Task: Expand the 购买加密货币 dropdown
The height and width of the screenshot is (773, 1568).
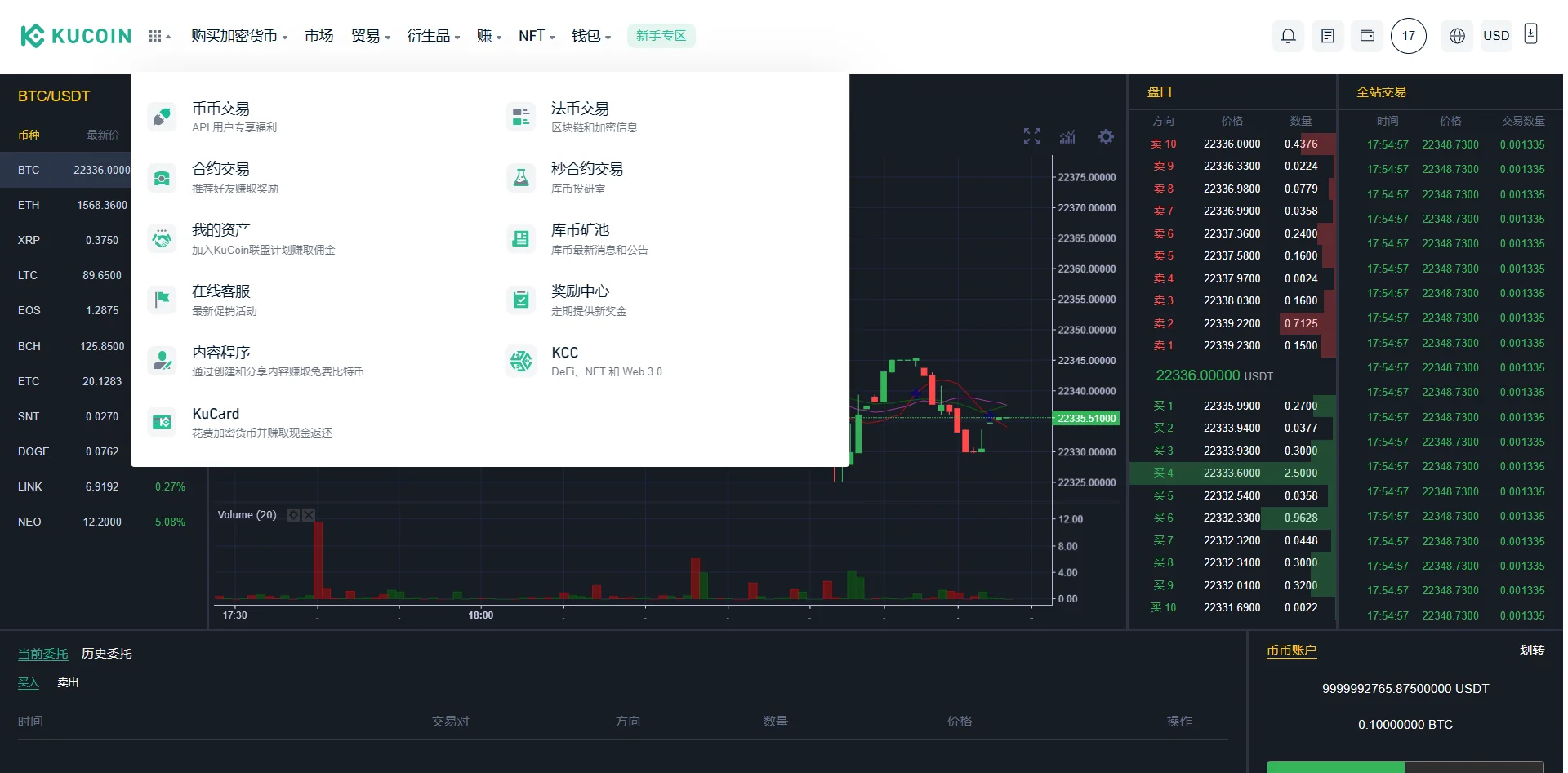Action: tap(238, 36)
